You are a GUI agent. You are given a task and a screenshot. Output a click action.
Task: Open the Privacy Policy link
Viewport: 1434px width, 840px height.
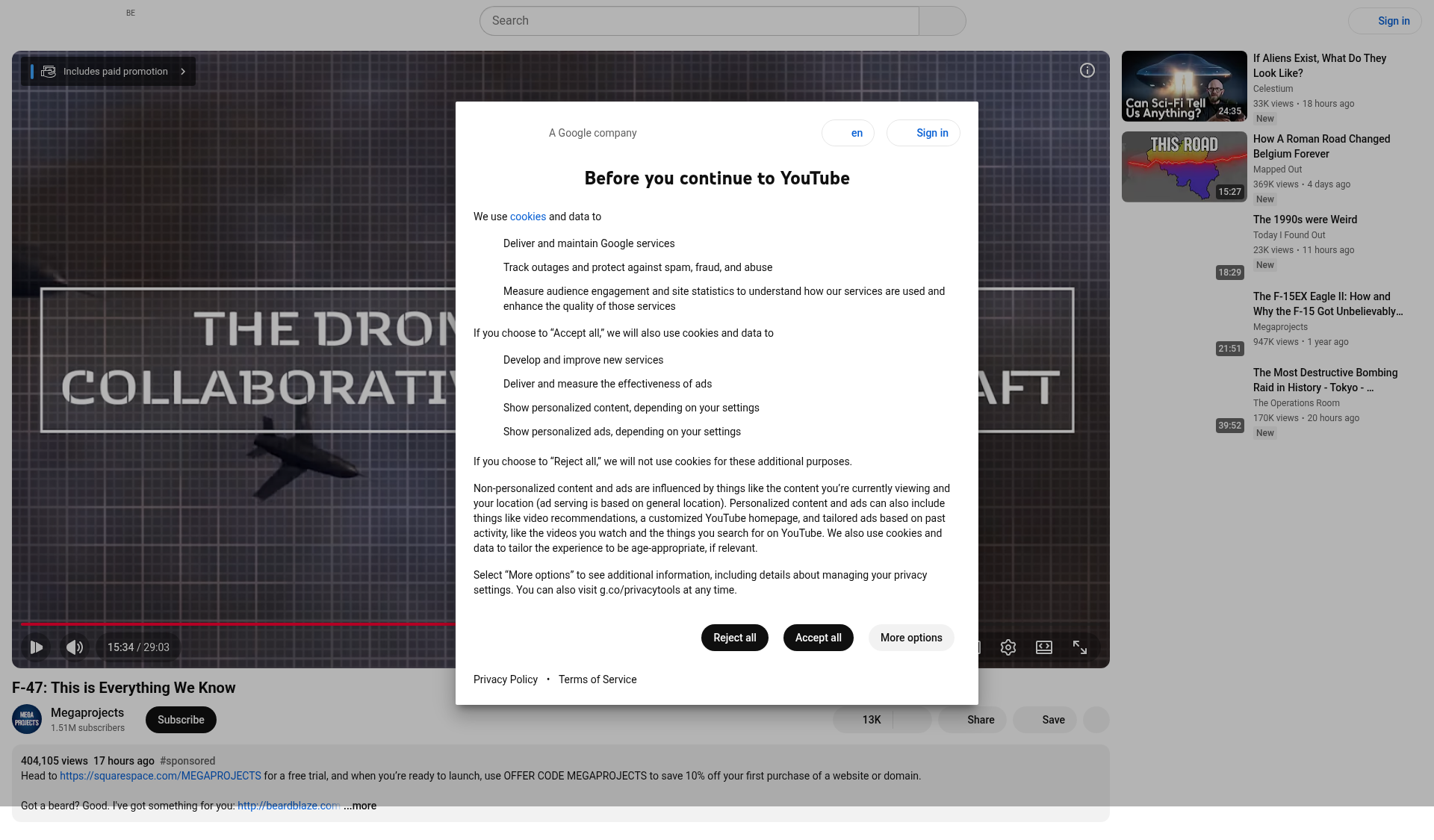point(505,679)
